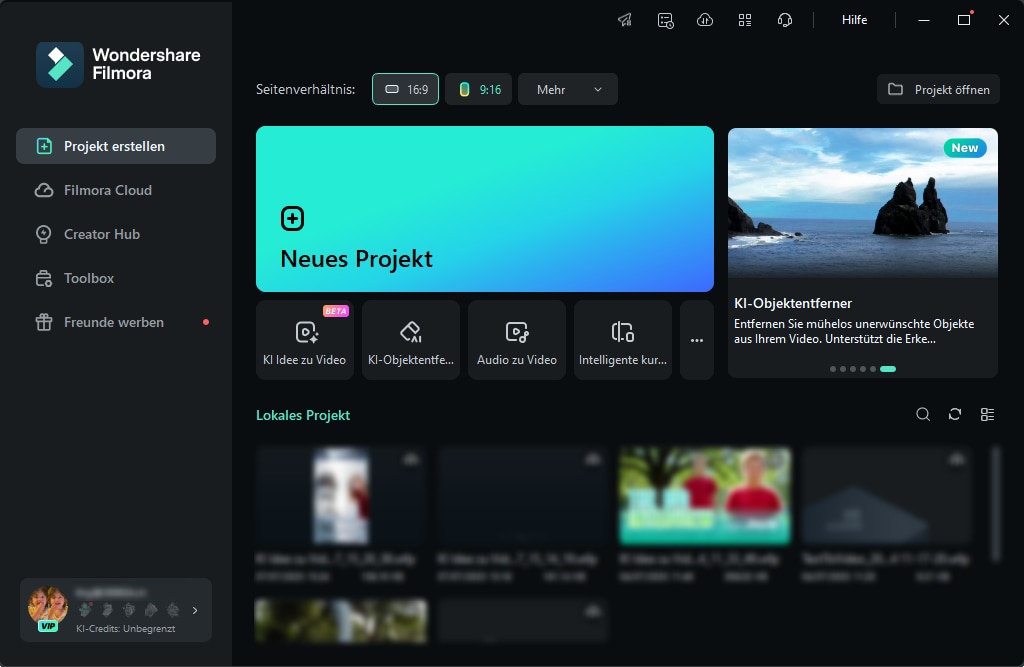Open the grid apps icon
This screenshot has width=1024, height=667.
click(744, 20)
